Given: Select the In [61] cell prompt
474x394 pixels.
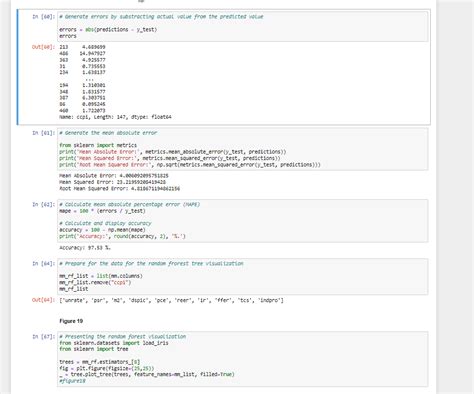Looking at the screenshot, I should [x=44, y=133].
